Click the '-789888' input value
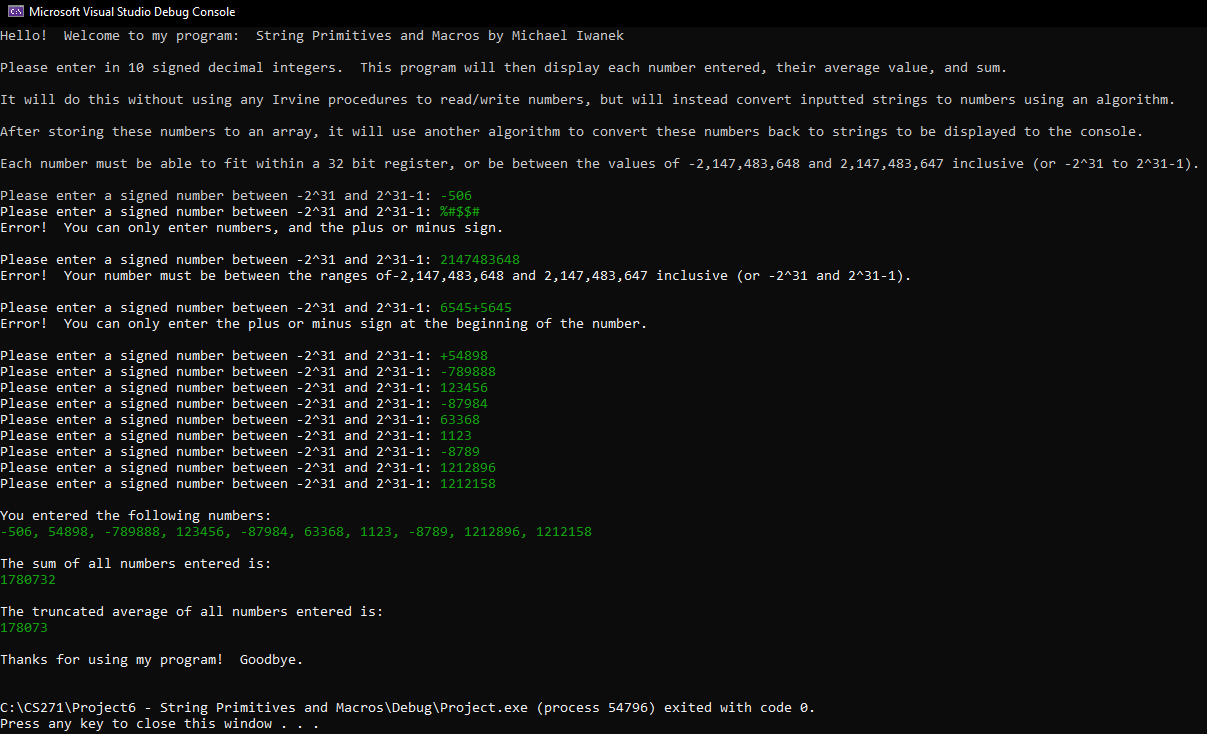 pos(468,371)
